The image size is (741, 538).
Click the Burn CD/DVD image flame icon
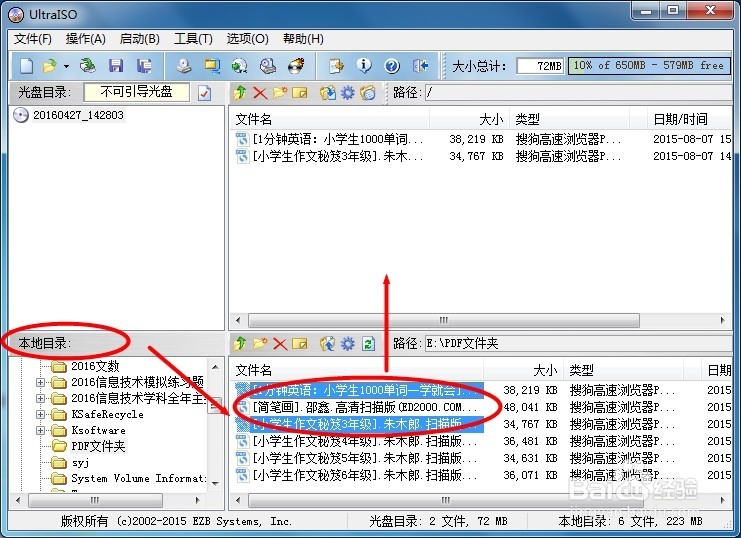[296, 66]
